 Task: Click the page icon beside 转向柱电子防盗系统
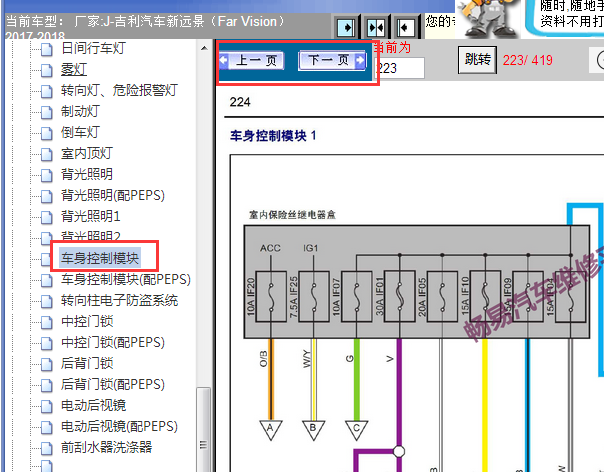click(47, 301)
